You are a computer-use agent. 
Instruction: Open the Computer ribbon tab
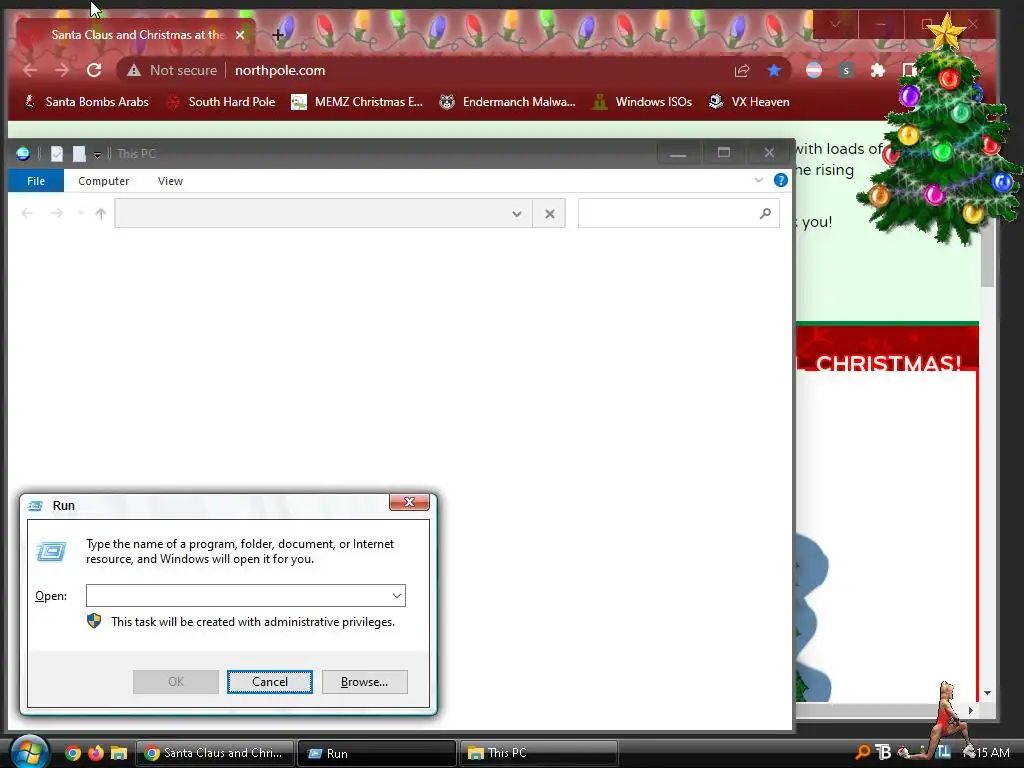[103, 181]
